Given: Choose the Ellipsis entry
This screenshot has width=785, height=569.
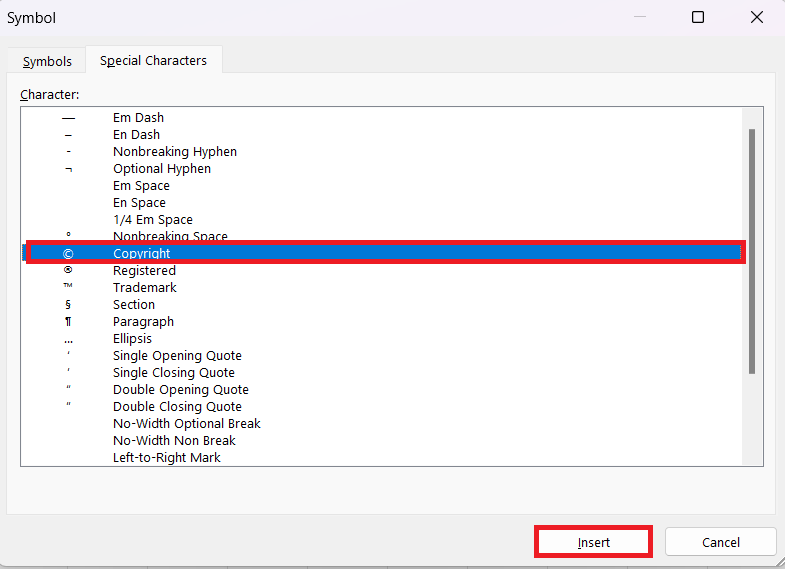Looking at the screenshot, I should pos(382,339).
